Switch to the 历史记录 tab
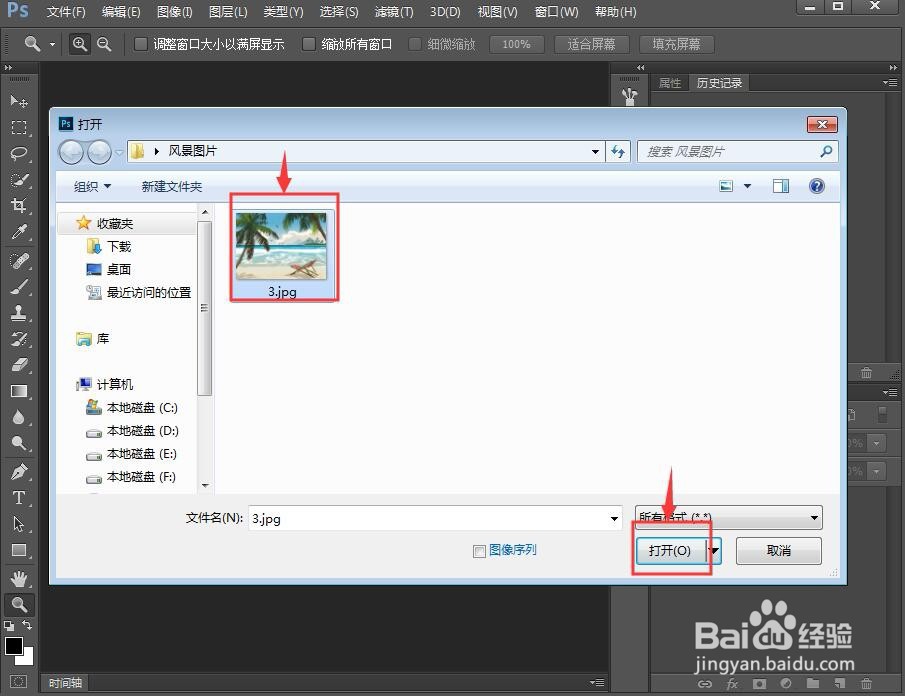Viewport: 905px width, 696px height. (719, 83)
